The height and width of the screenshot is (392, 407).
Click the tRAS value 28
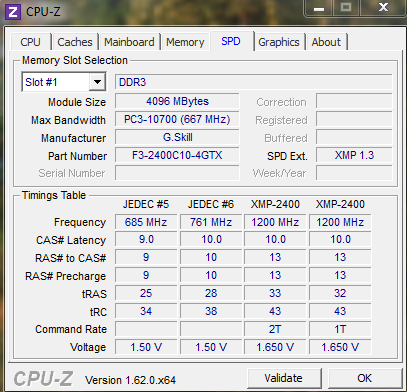tap(211, 293)
